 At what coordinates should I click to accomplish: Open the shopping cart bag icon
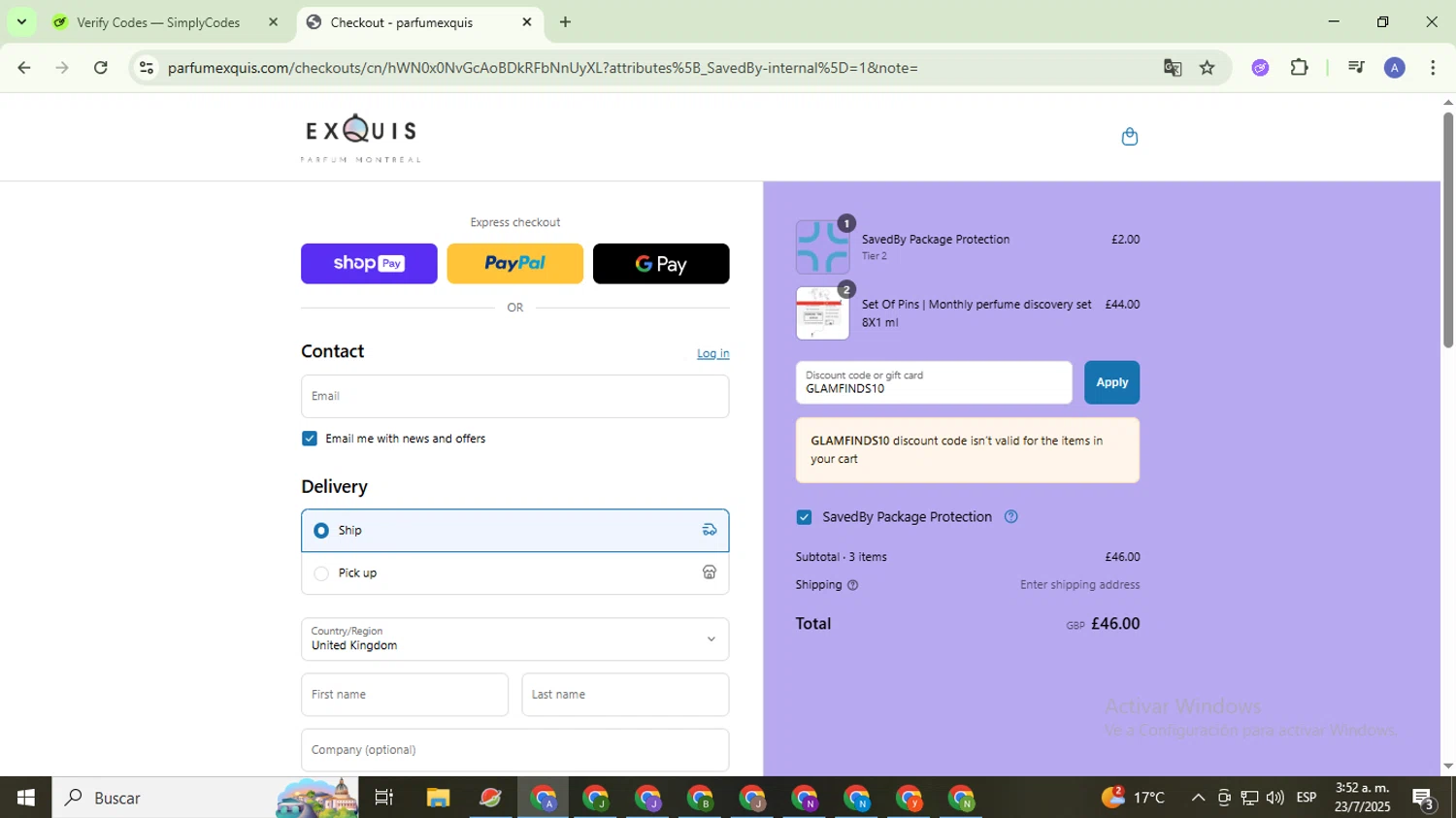[1129, 137]
